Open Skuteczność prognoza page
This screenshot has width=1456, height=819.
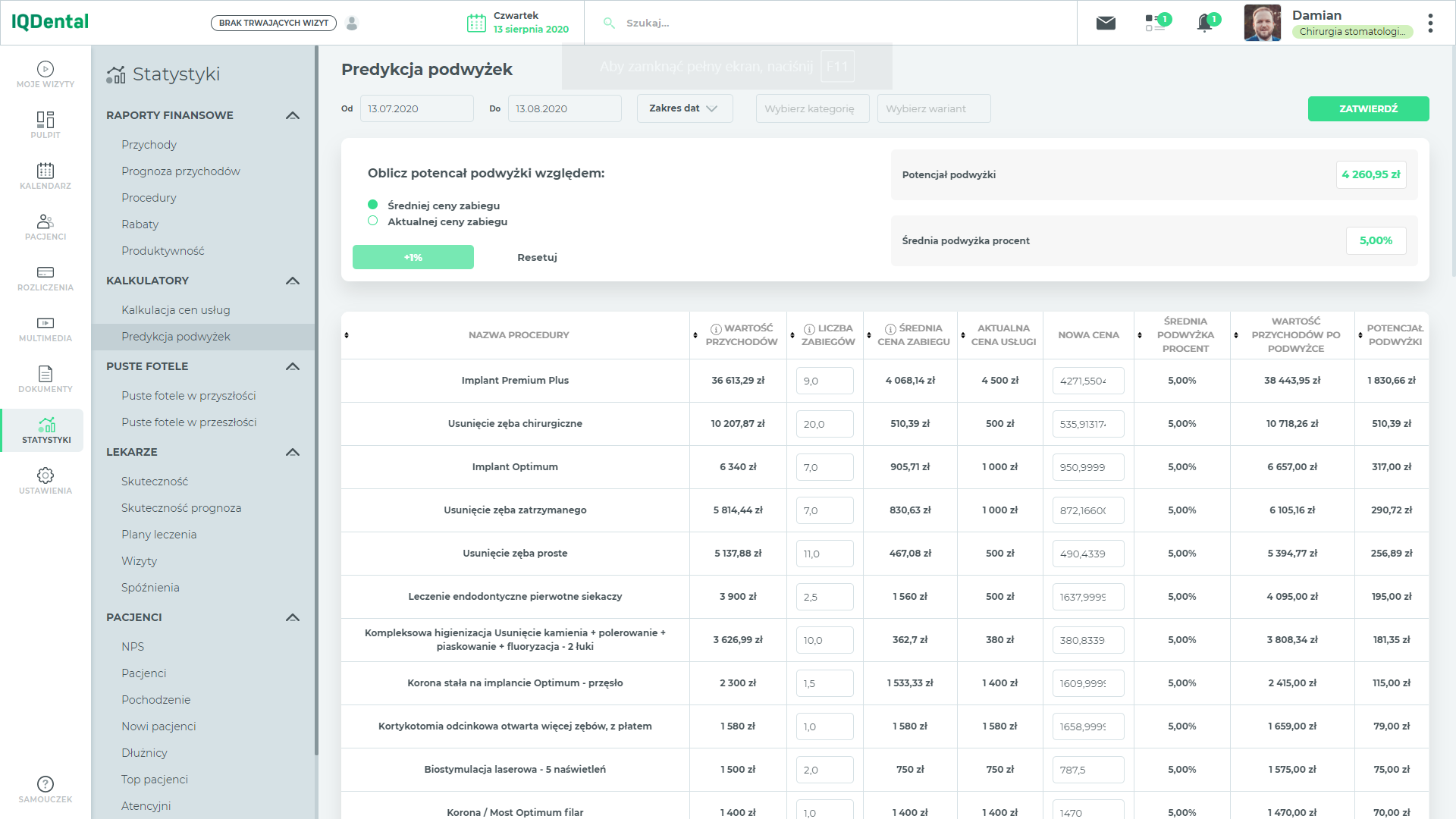[x=181, y=508]
